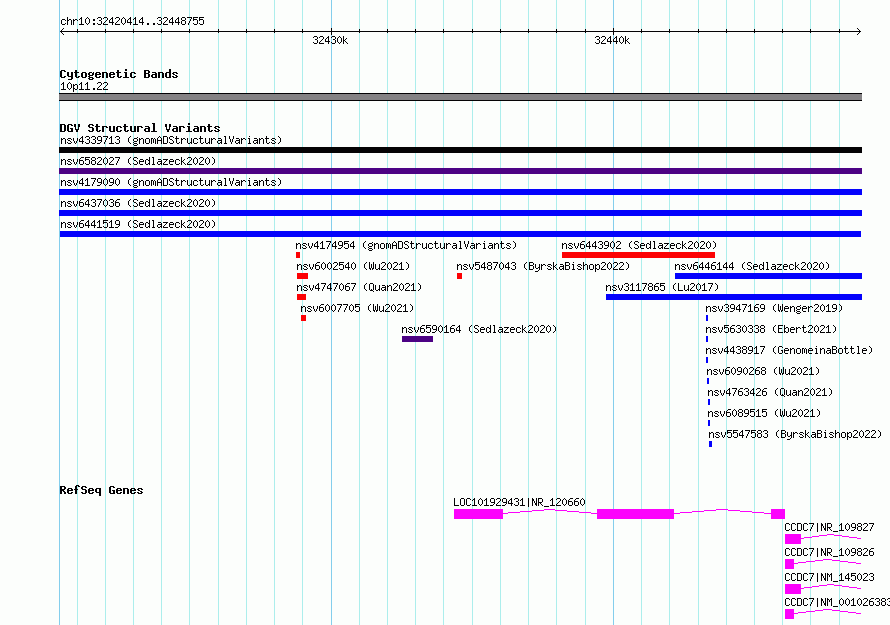Open the nsv6002540 (Wu2021) label
This screenshot has height=625, width=890.
click(353, 266)
